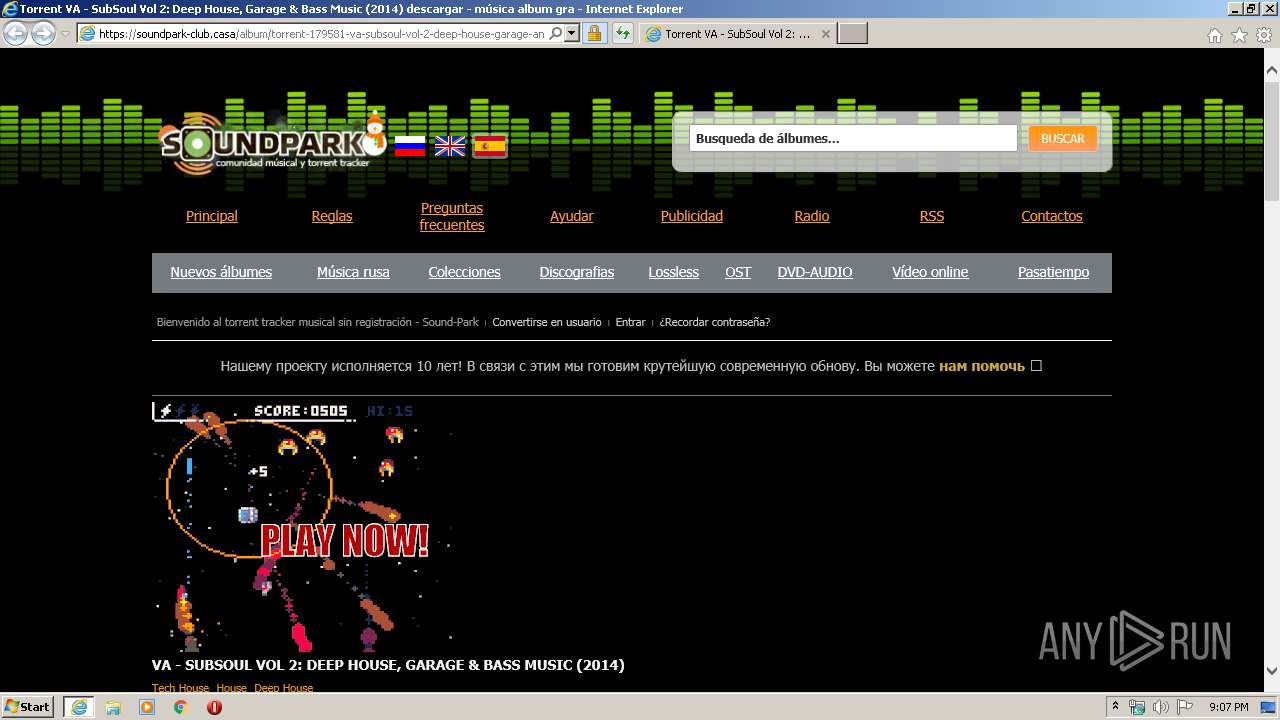Show hidden tray icons arrow
1280x720 pixels.
[1115, 707]
